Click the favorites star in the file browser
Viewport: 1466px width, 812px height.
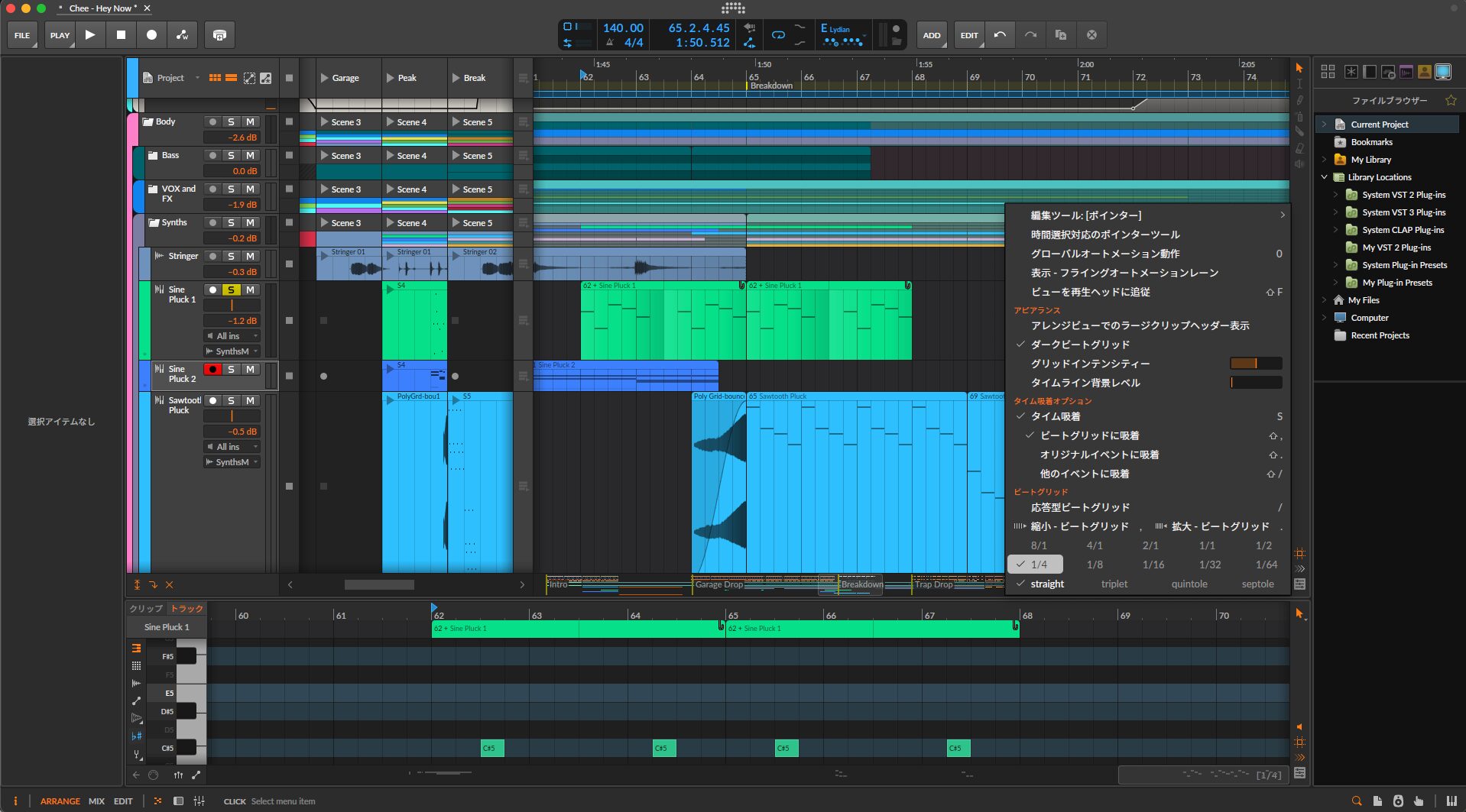coord(1450,101)
